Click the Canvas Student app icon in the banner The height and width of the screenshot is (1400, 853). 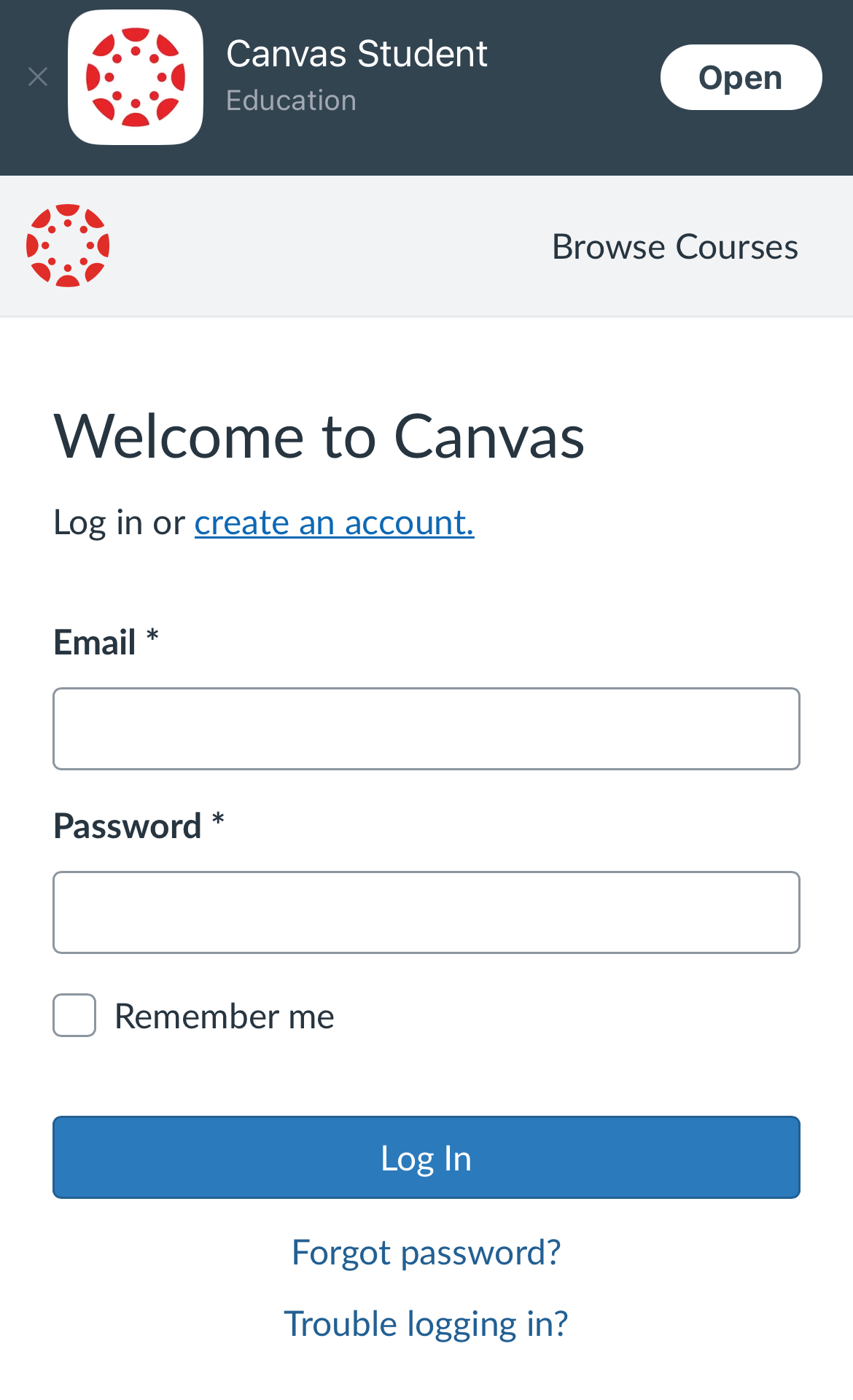(x=136, y=77)
